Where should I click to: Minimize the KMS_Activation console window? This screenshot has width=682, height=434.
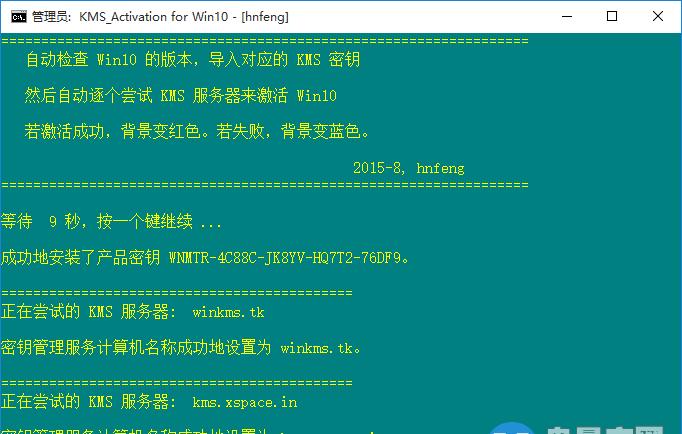567,17
